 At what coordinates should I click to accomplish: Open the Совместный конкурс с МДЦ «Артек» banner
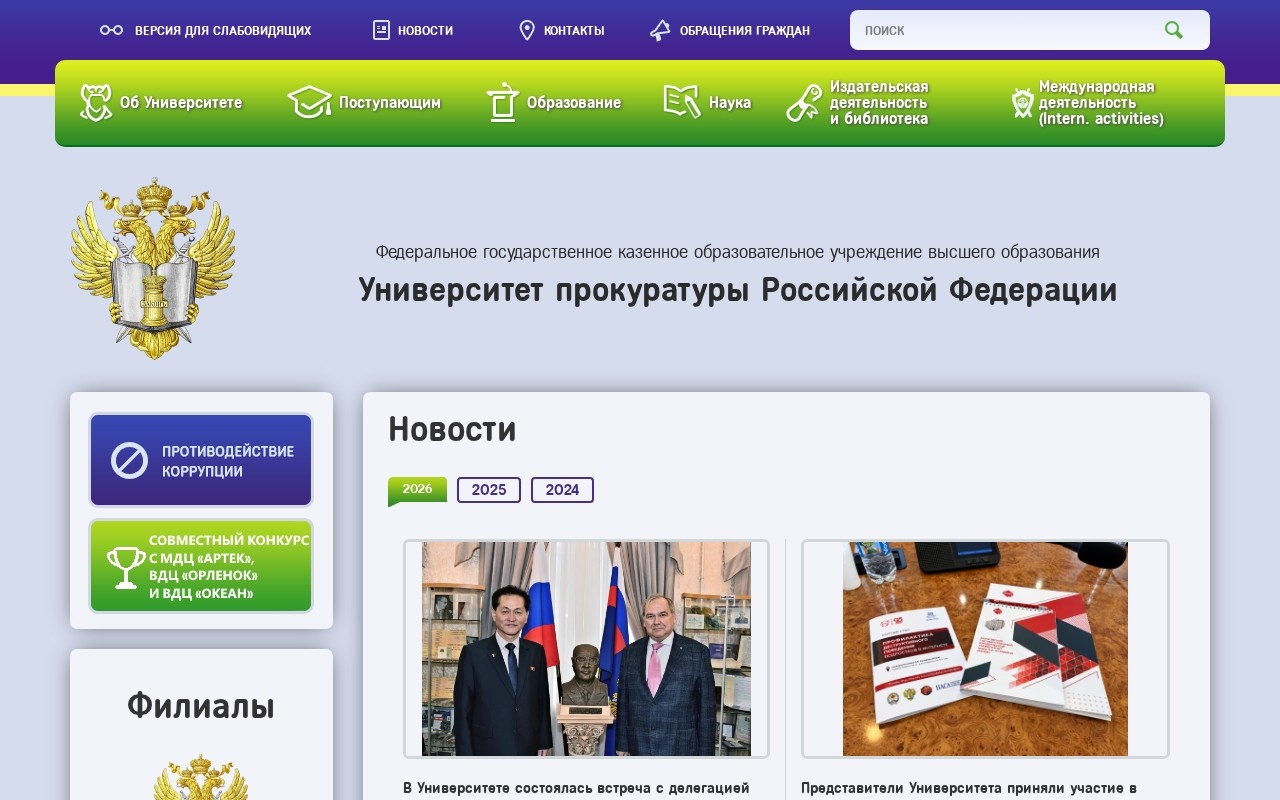click(201, 566)
